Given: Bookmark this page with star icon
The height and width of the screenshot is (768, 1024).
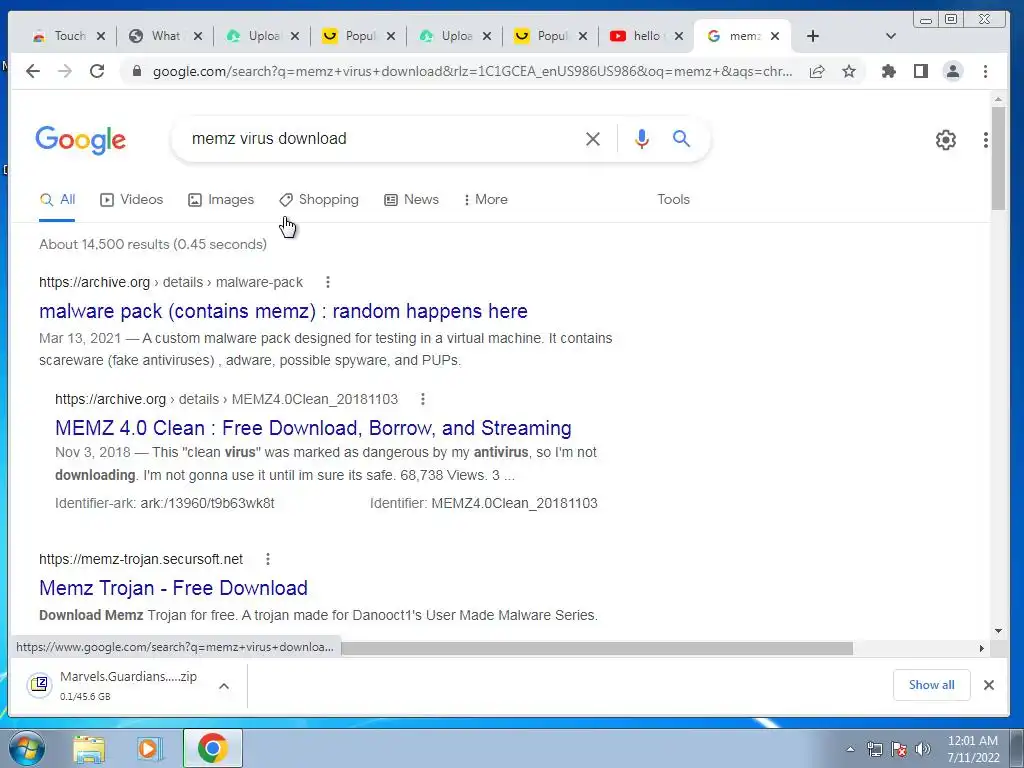Looking at the screenshot, I should 848,71.
